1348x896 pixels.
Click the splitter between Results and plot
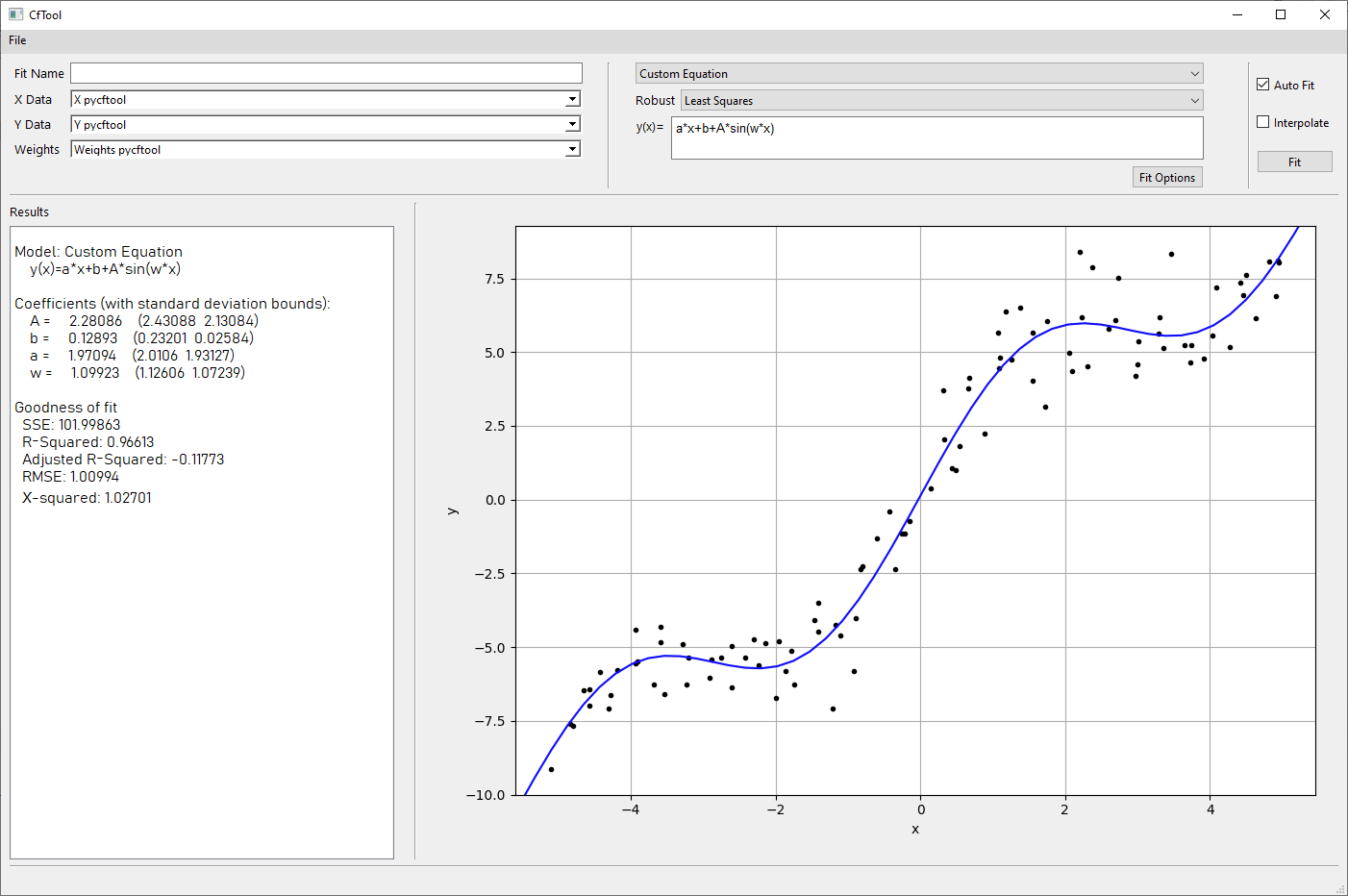click(x=414, y=531)
